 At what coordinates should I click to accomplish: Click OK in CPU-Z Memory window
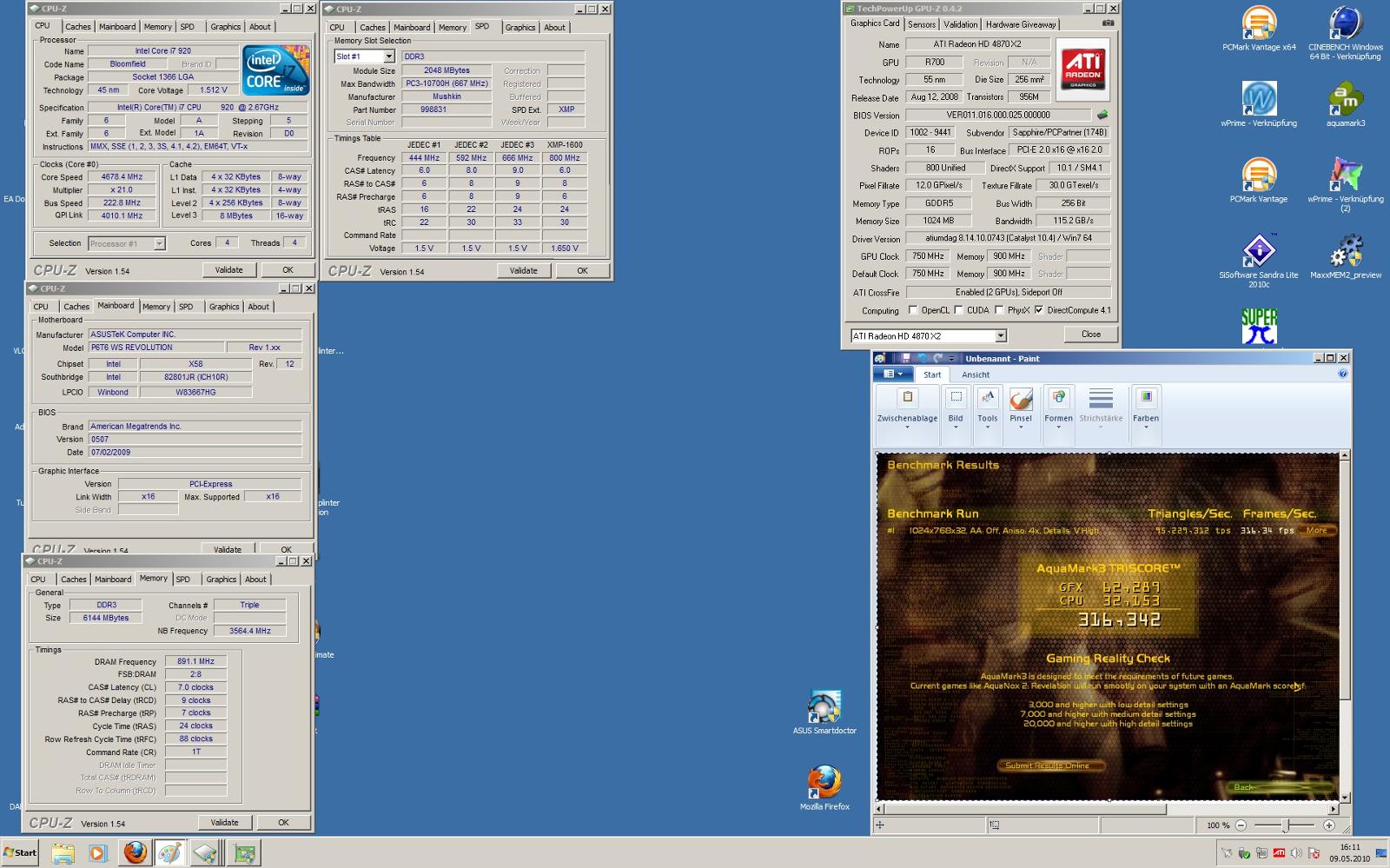click(x=283, y=823)
